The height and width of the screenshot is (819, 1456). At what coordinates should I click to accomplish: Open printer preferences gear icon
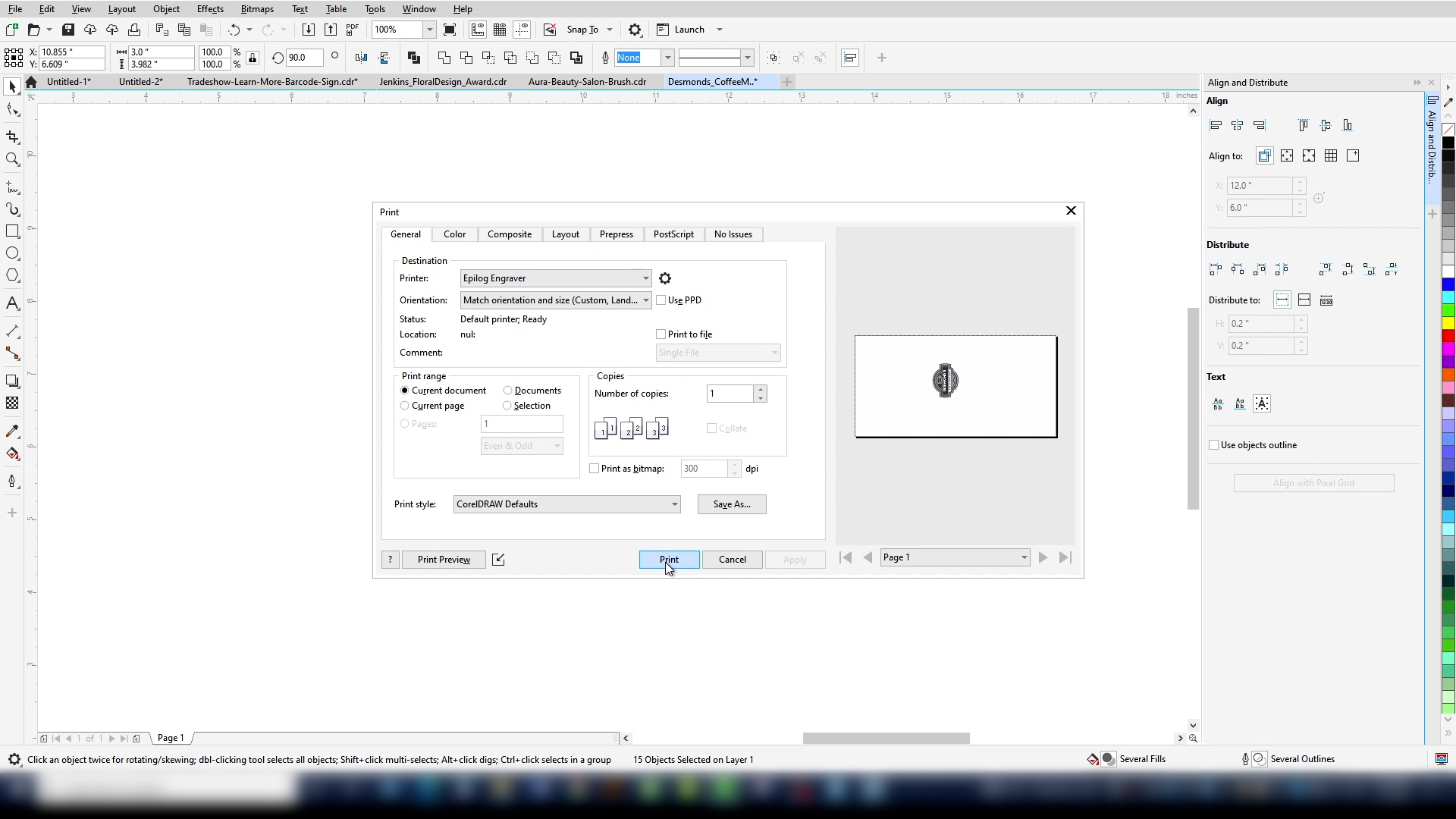pos(665,278)
